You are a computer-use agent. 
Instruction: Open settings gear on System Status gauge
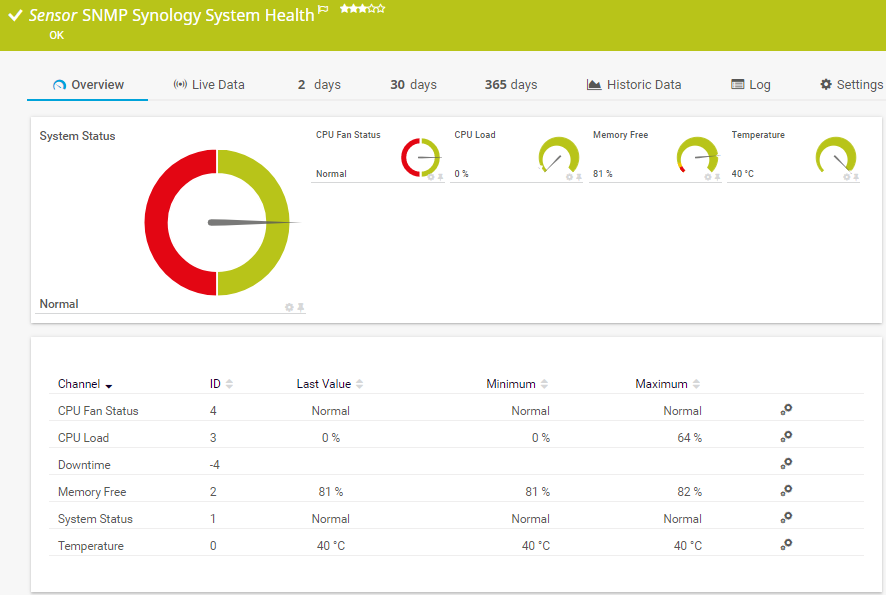[x=289, y=307]
